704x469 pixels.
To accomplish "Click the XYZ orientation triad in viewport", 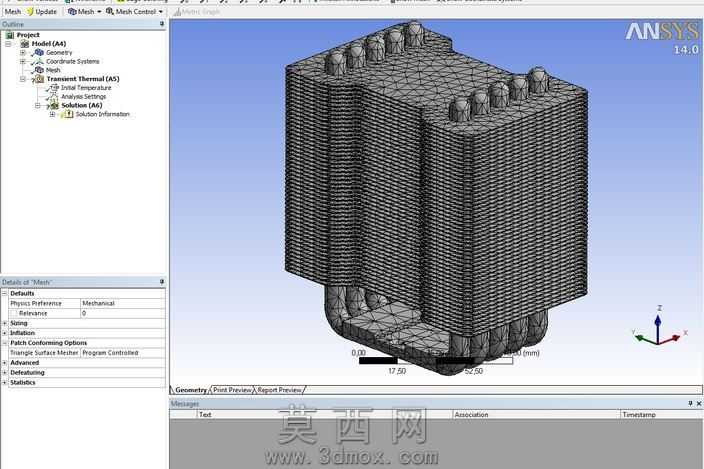I will (659, 328).
